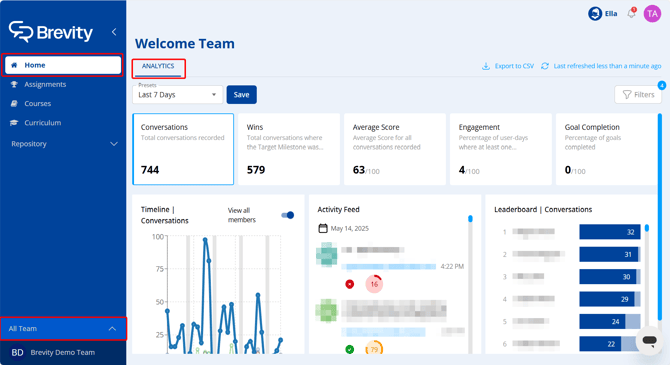670x365 pixels.
Task: Collapse the All Team selector
Action: (x=63, y=329)
